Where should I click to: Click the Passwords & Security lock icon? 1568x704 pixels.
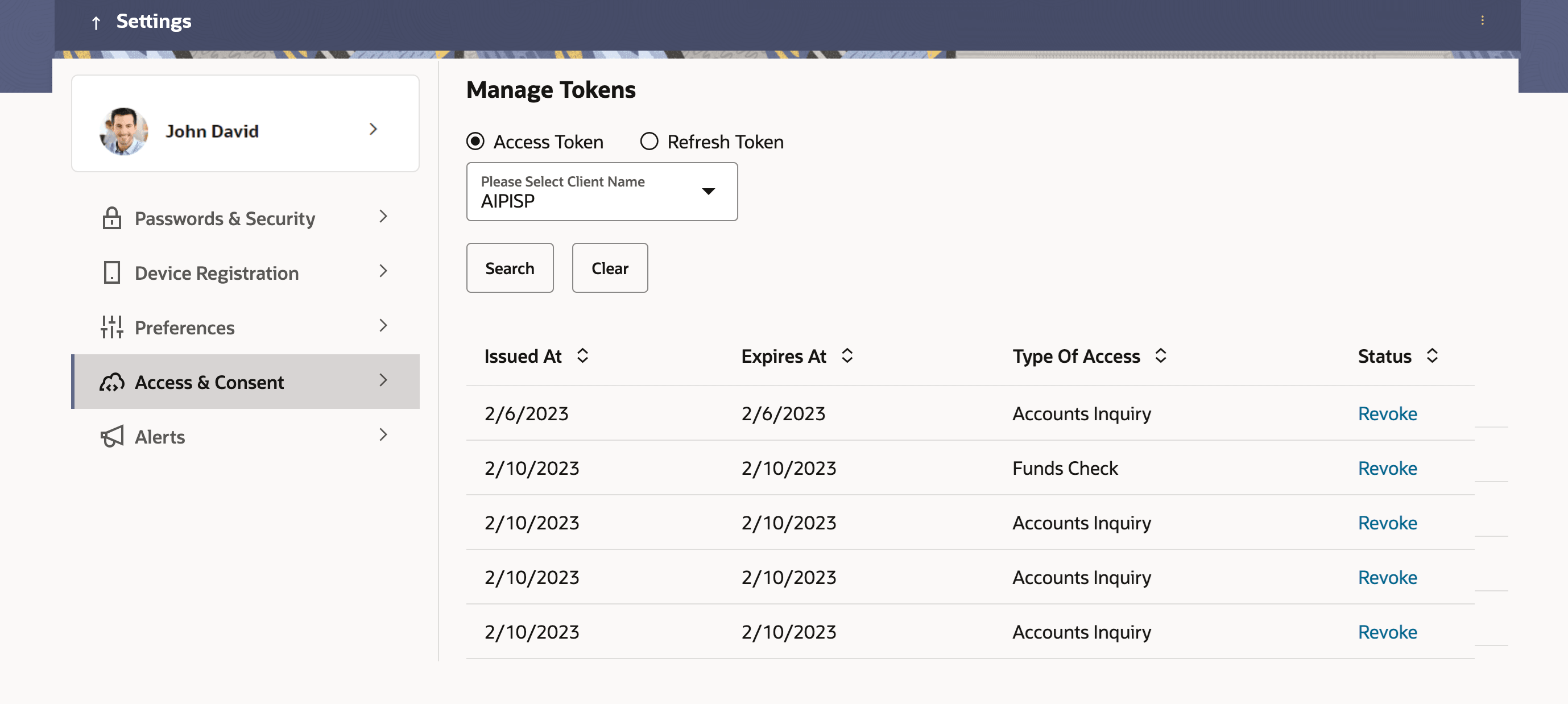pyautogui.click(x=111, y=218)
